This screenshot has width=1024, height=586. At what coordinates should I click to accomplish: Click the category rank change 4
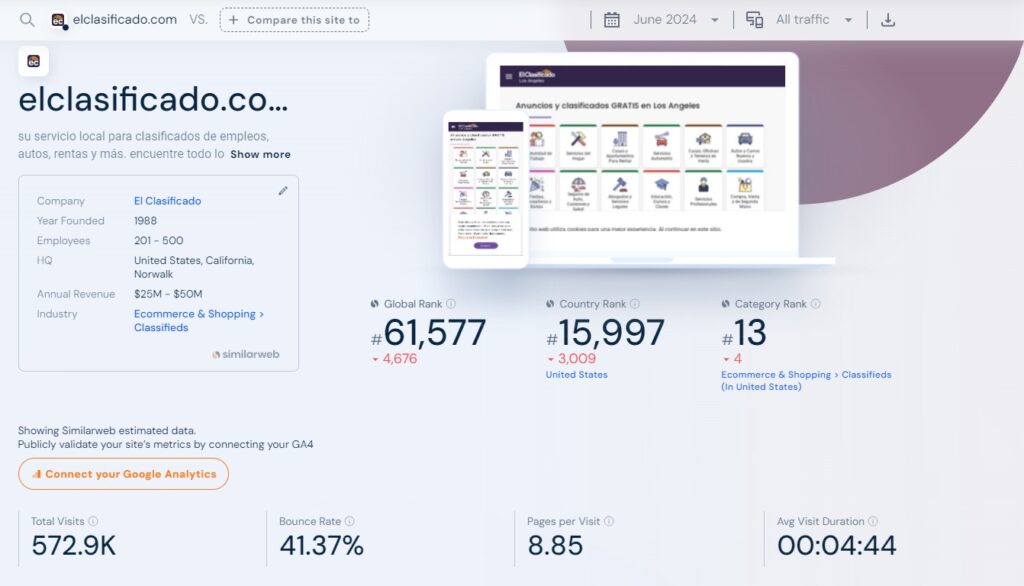(x=737, y=359)
